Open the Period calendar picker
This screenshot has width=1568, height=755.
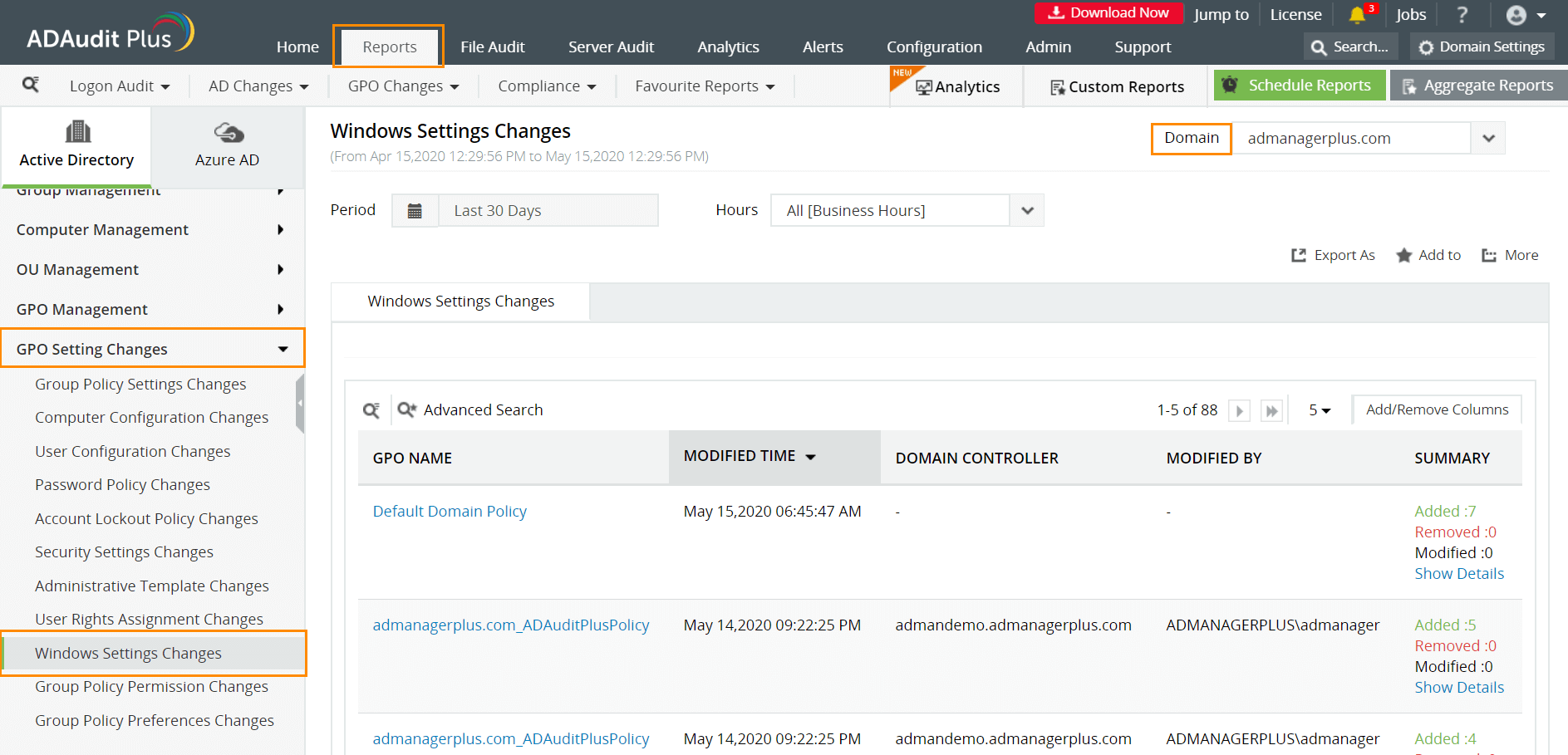(x=415, y=210)
